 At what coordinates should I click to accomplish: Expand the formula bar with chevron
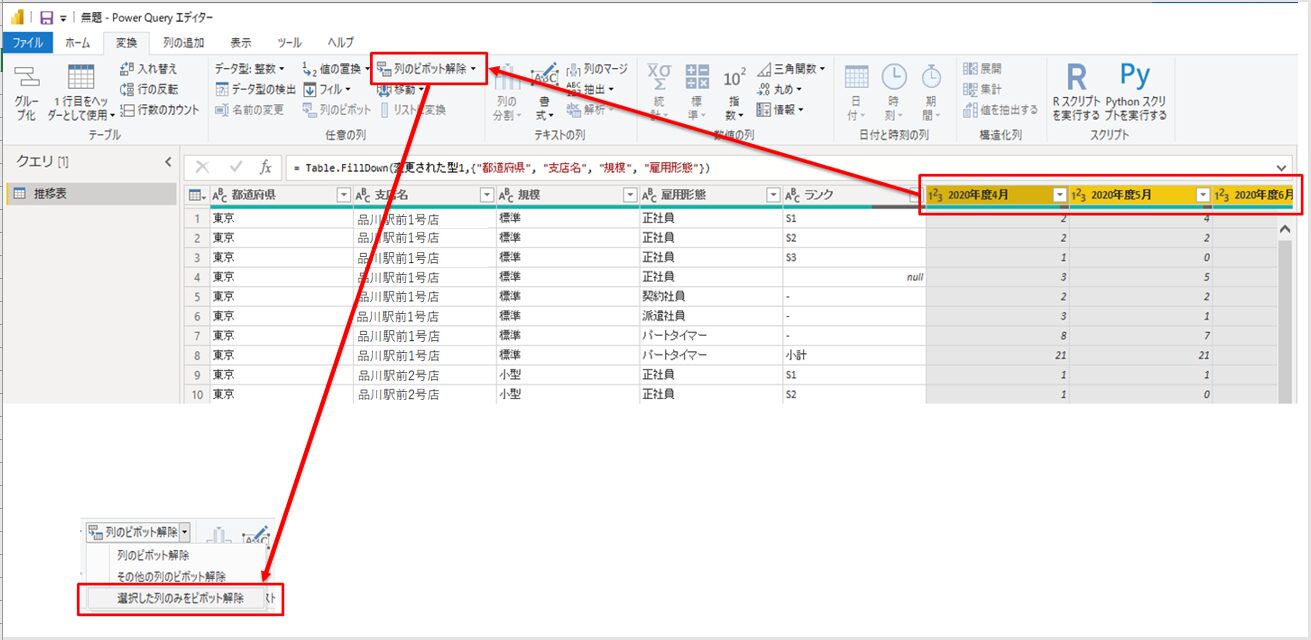tap(1282, 168)
